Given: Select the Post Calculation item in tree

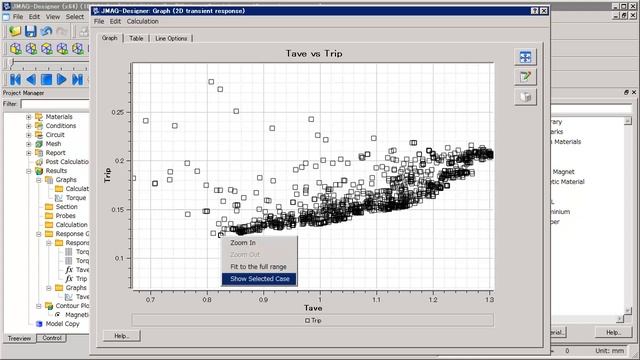Looking at the screenshot, I should [67, 162].
